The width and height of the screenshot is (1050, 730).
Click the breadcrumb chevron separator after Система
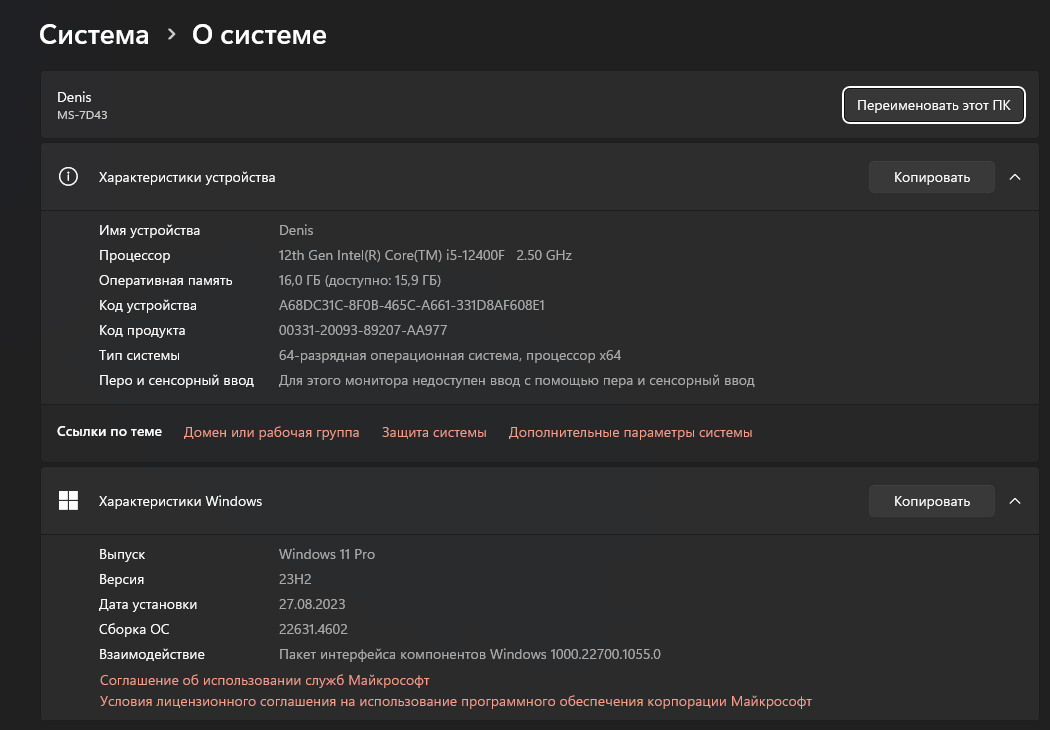pos(171,34)
